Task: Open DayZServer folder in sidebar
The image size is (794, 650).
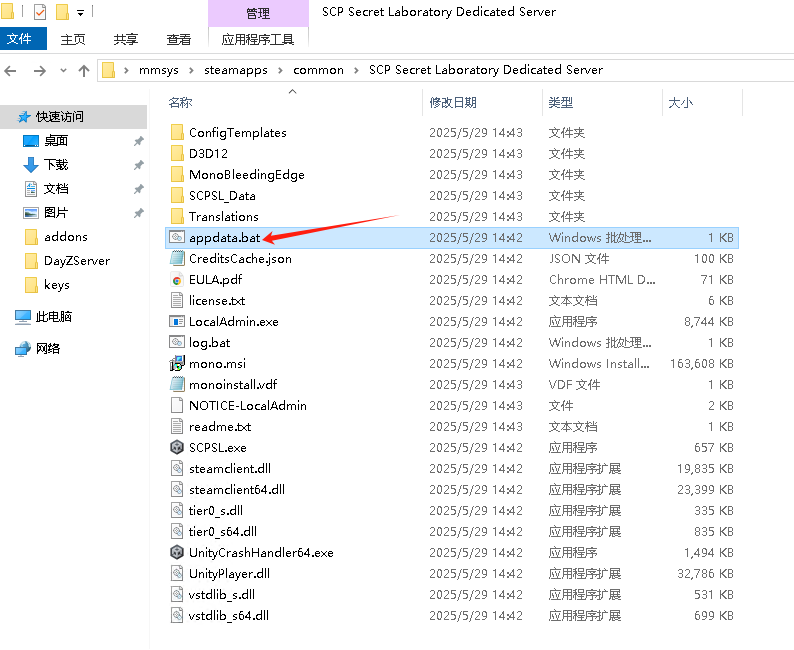Action: (x=77, y=261)
